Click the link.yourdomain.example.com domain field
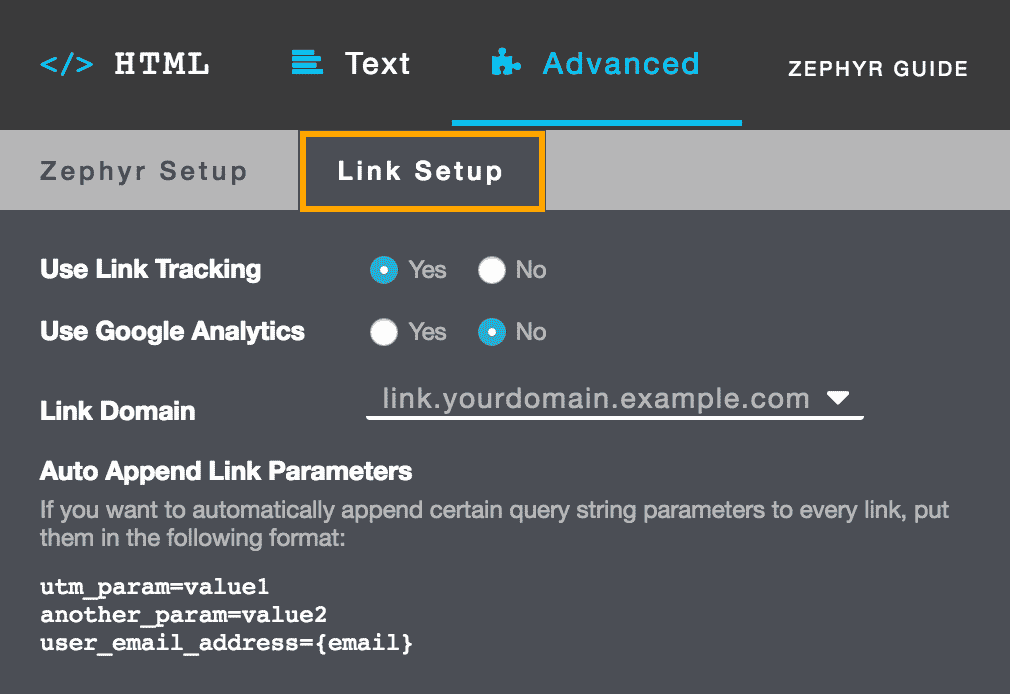The image size is (1010, 694). pyautogui.click(x=595, y=399)
